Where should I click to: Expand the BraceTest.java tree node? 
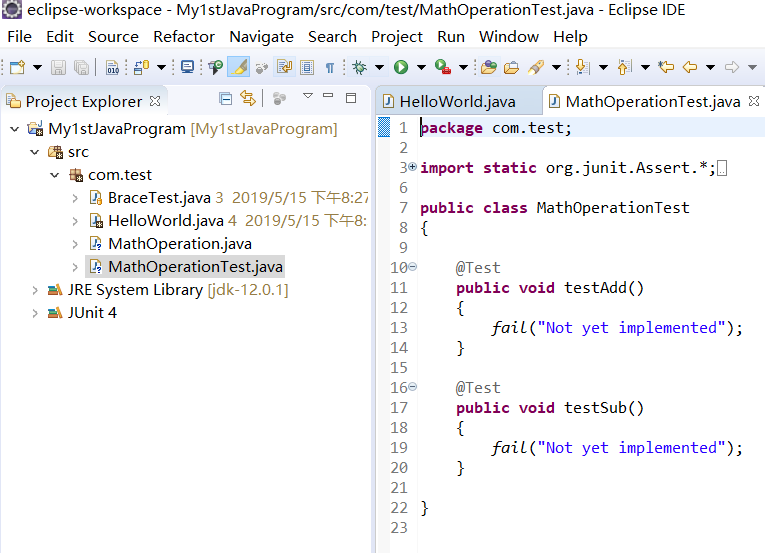pyautogui.click(x=75, y=198)
